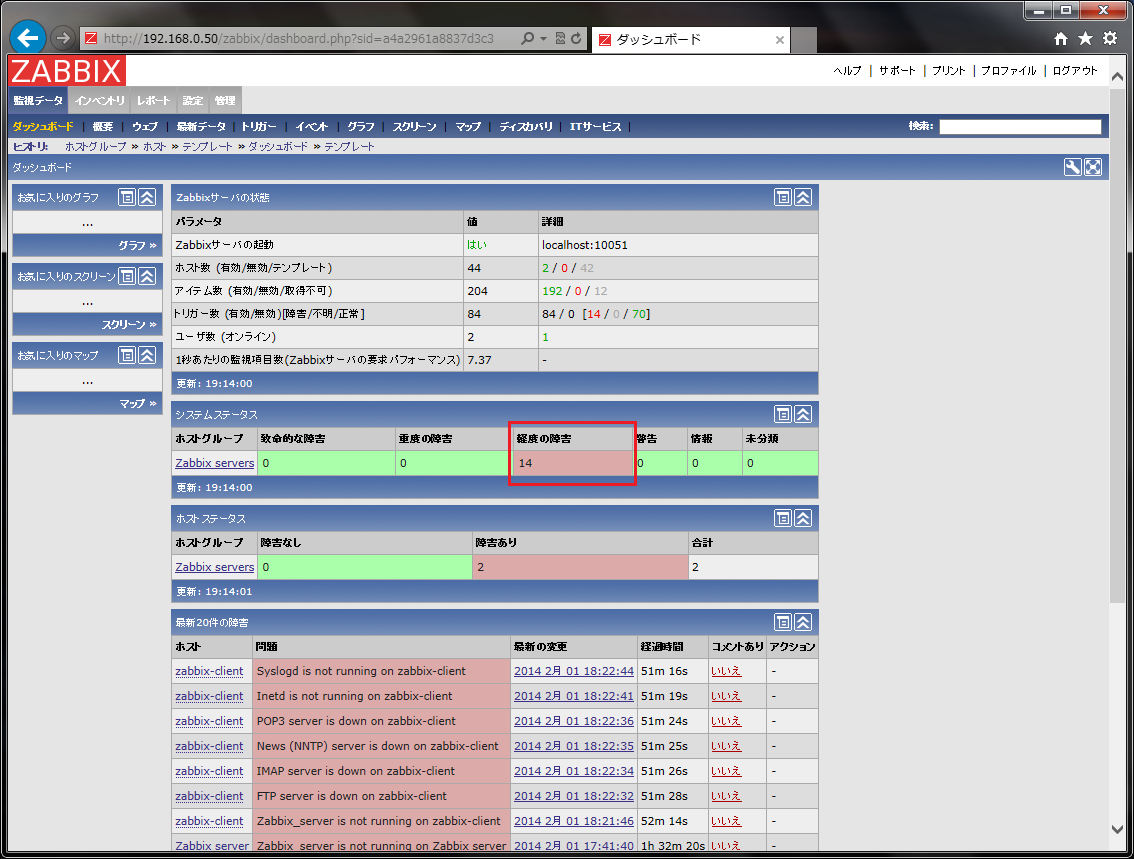Open the ウェブ submenu item
The image size is (1134, 859).
(x=145, y=127)
